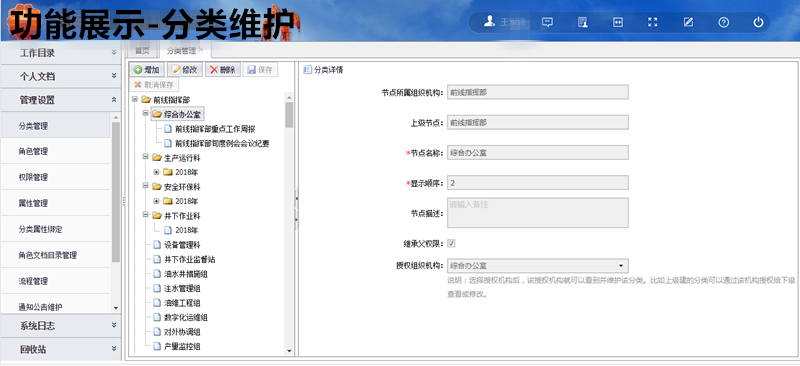
Task: Open 分类管理 in the sidebar
Action: pyautogui.click(x=56, y=126)
